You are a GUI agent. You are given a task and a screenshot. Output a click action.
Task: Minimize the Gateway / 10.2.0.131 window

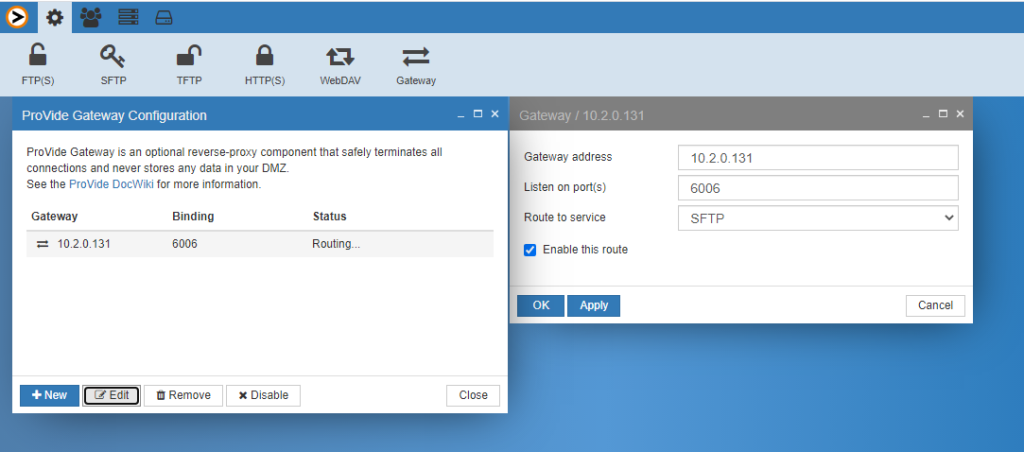(x=926, y=115)
